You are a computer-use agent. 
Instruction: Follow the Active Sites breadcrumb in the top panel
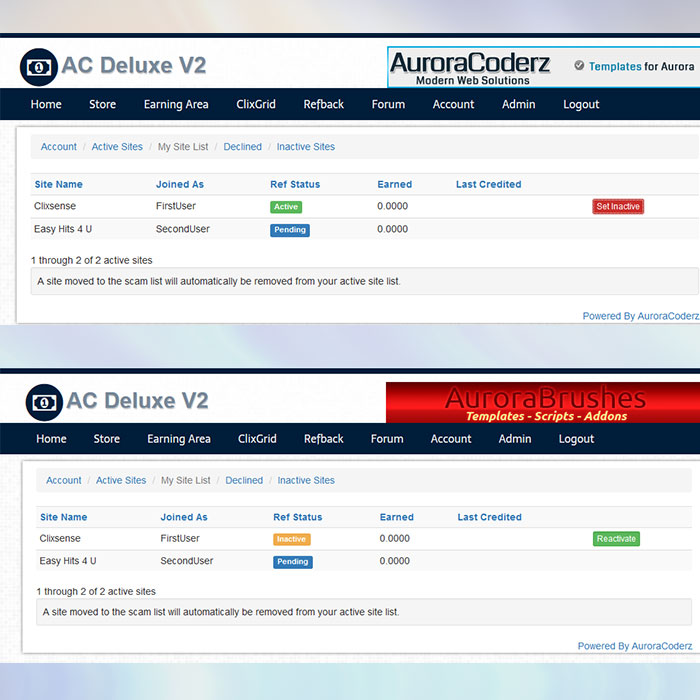point(117,147)
